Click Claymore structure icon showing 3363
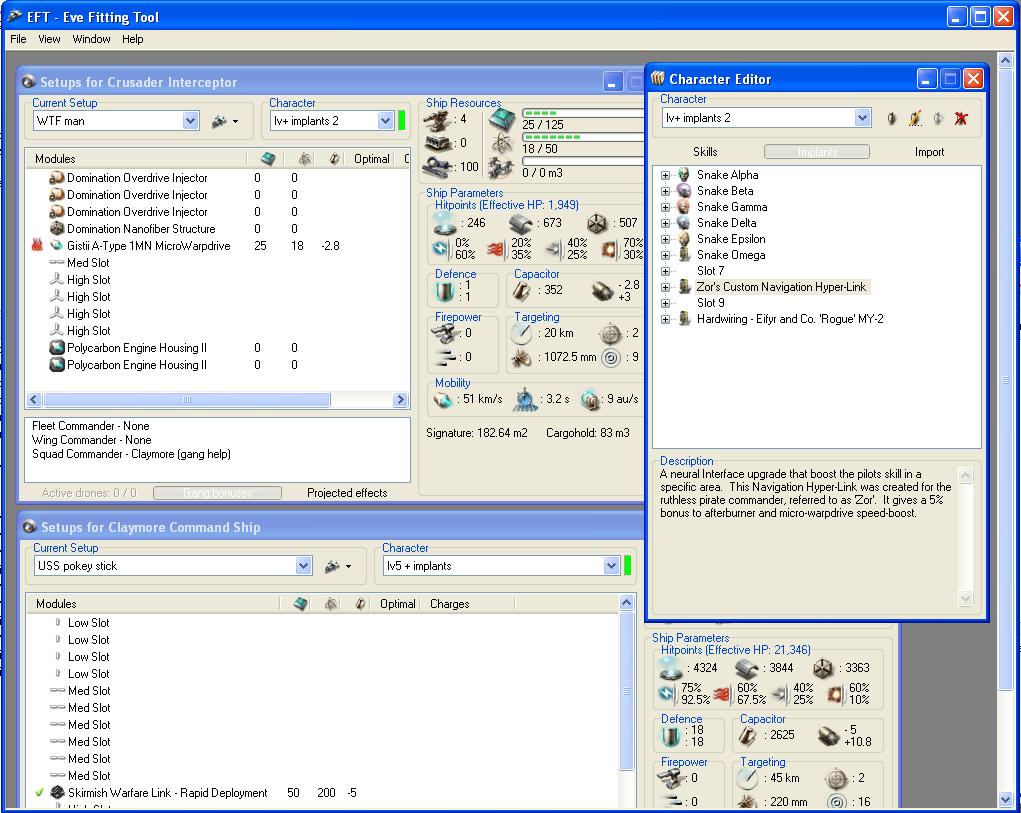The width and height of the screenshot is (1021, 813). [x=823, y=668]
